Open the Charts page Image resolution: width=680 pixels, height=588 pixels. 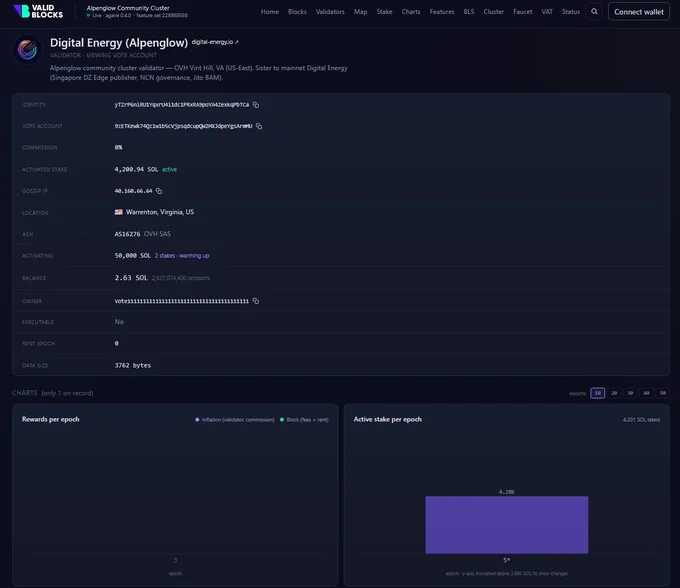click(x=411, y=12)
